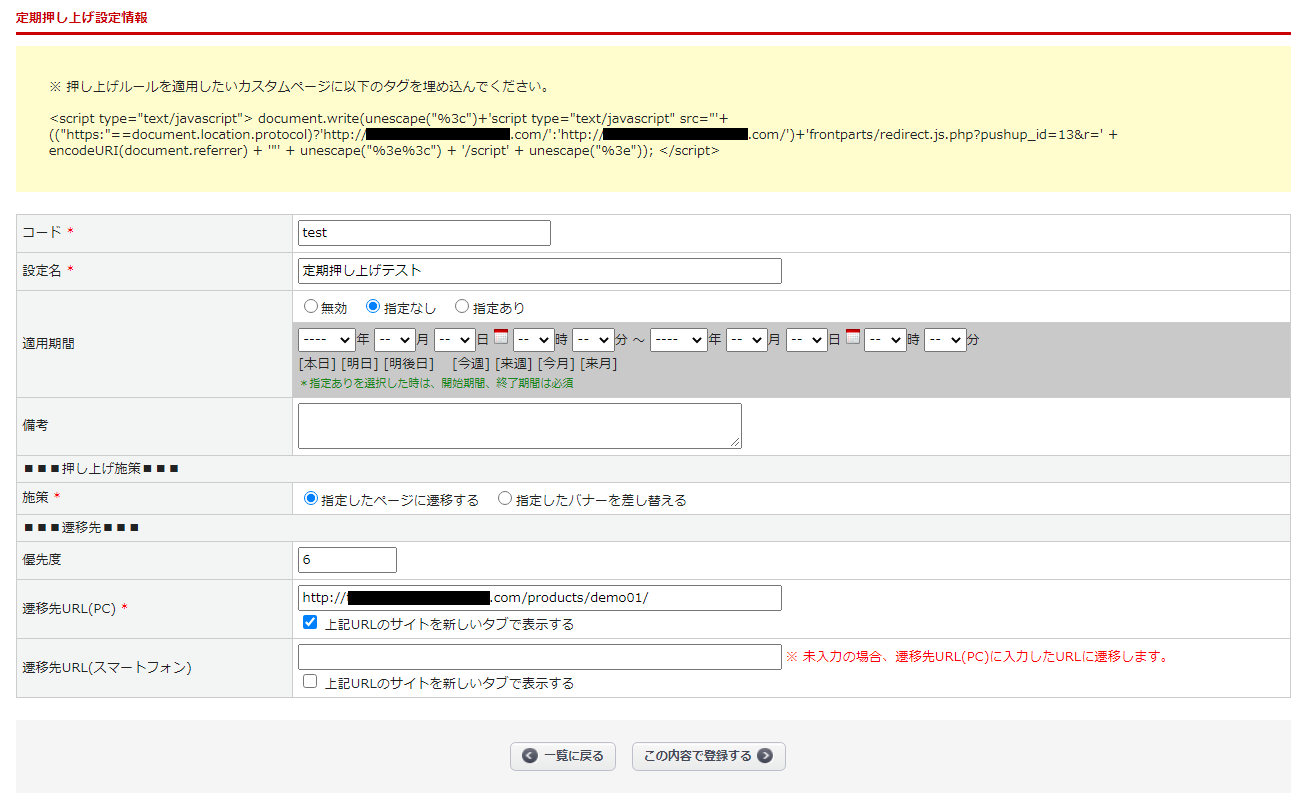Click the [来週] period shortcut
Viewport: 1304px width, 798px height.
click(x=513, y=364)
